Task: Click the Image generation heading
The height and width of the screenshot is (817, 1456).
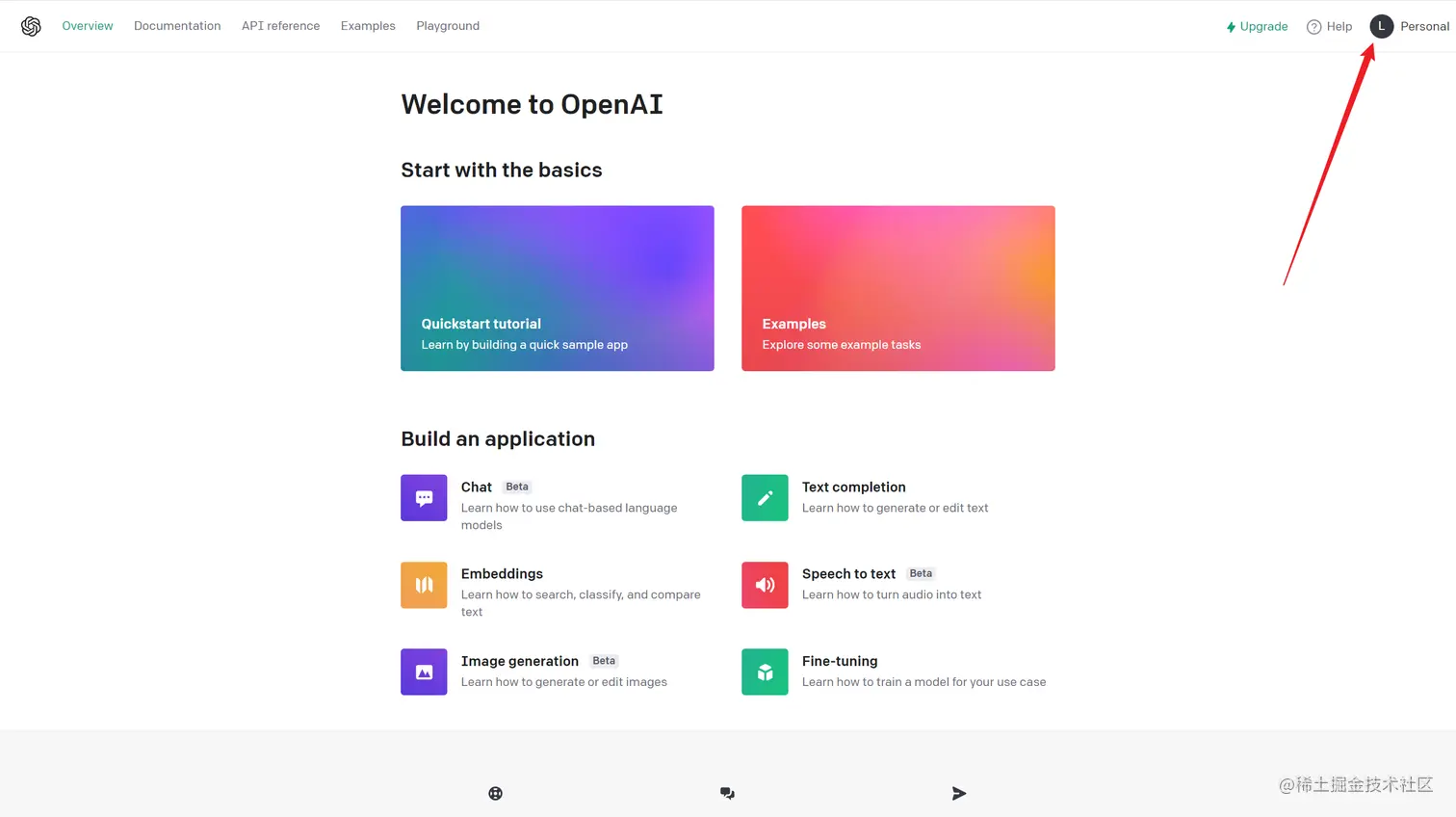Action: [x=520, y=661]
